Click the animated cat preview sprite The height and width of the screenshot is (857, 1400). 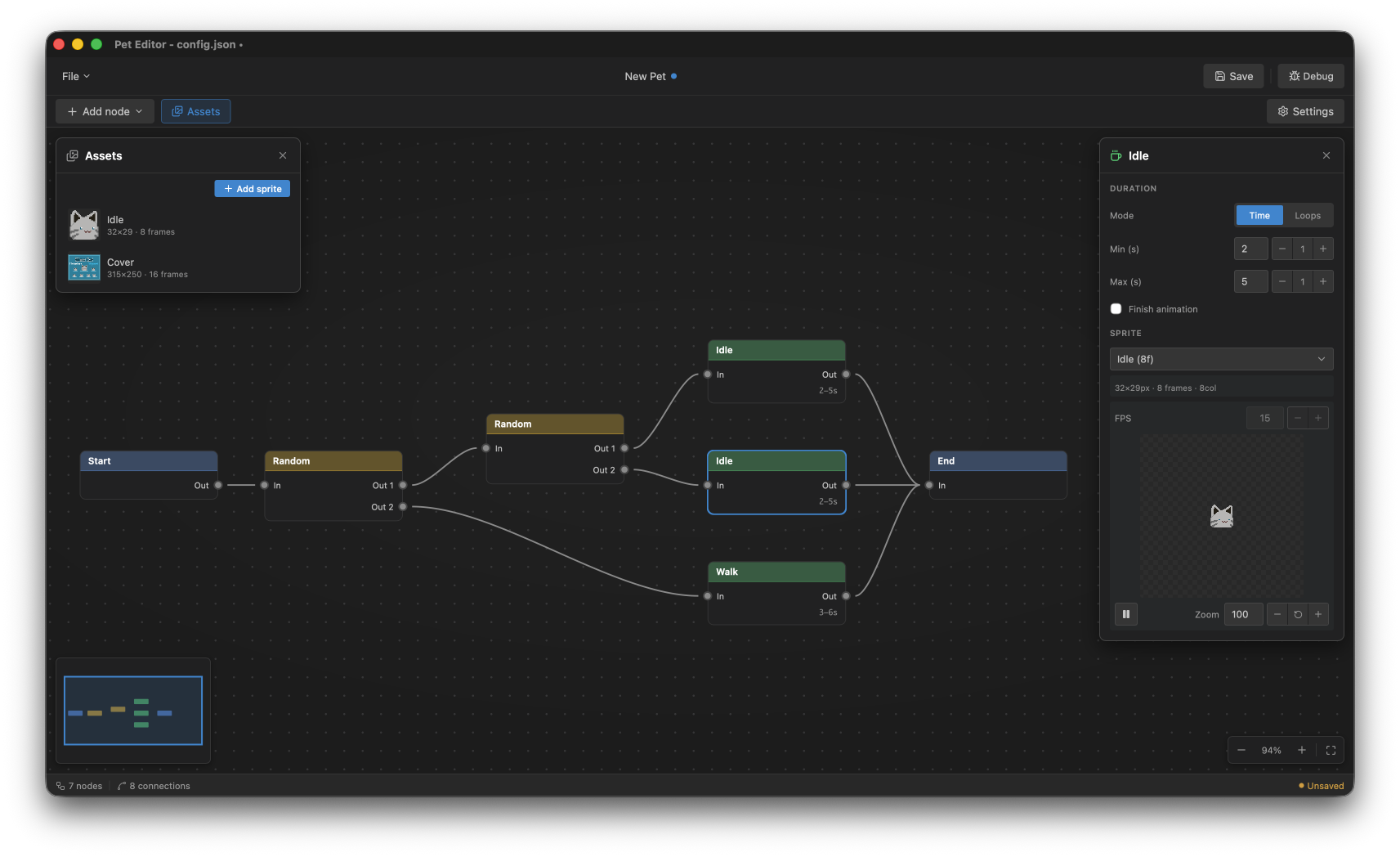1221,516
